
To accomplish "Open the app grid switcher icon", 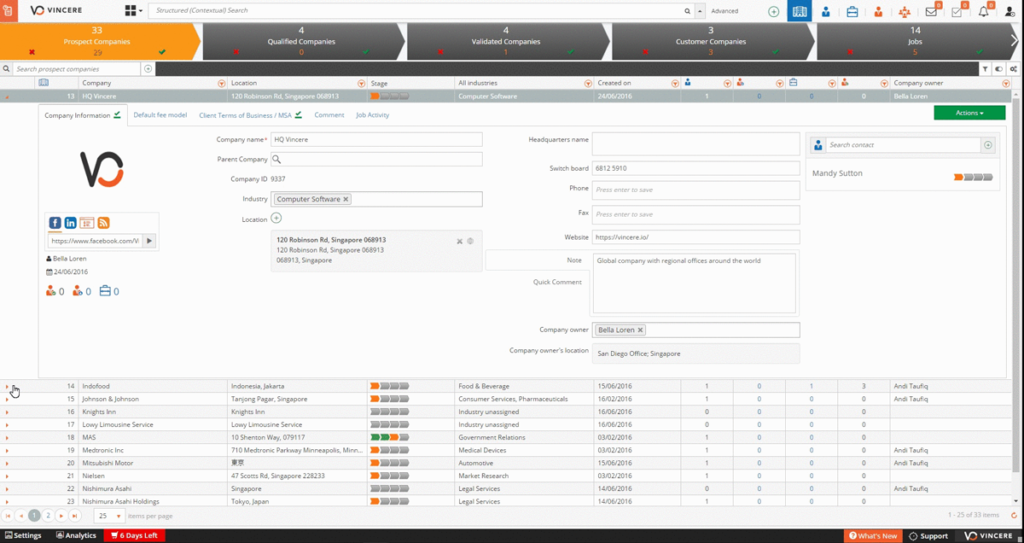I will coord(131,10).
